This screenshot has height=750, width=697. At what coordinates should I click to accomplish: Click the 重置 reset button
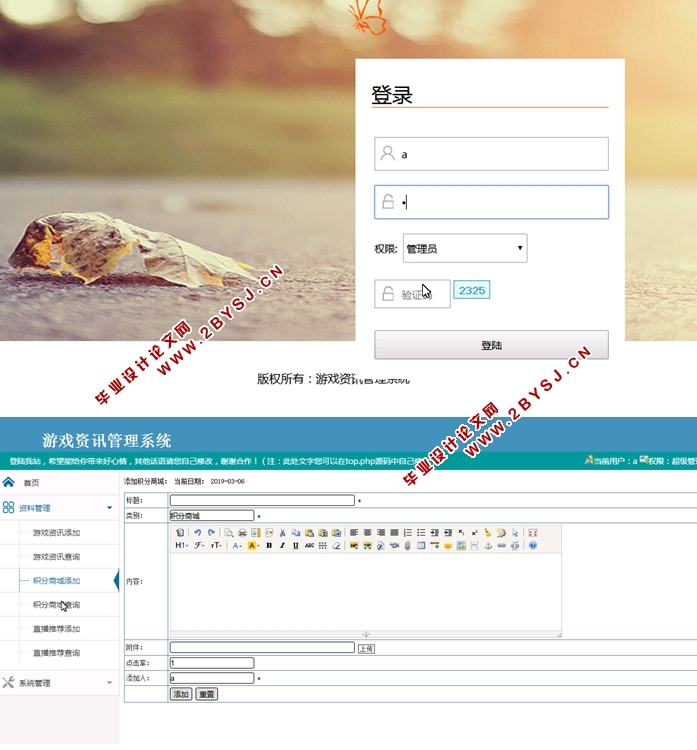coord(207,694)
